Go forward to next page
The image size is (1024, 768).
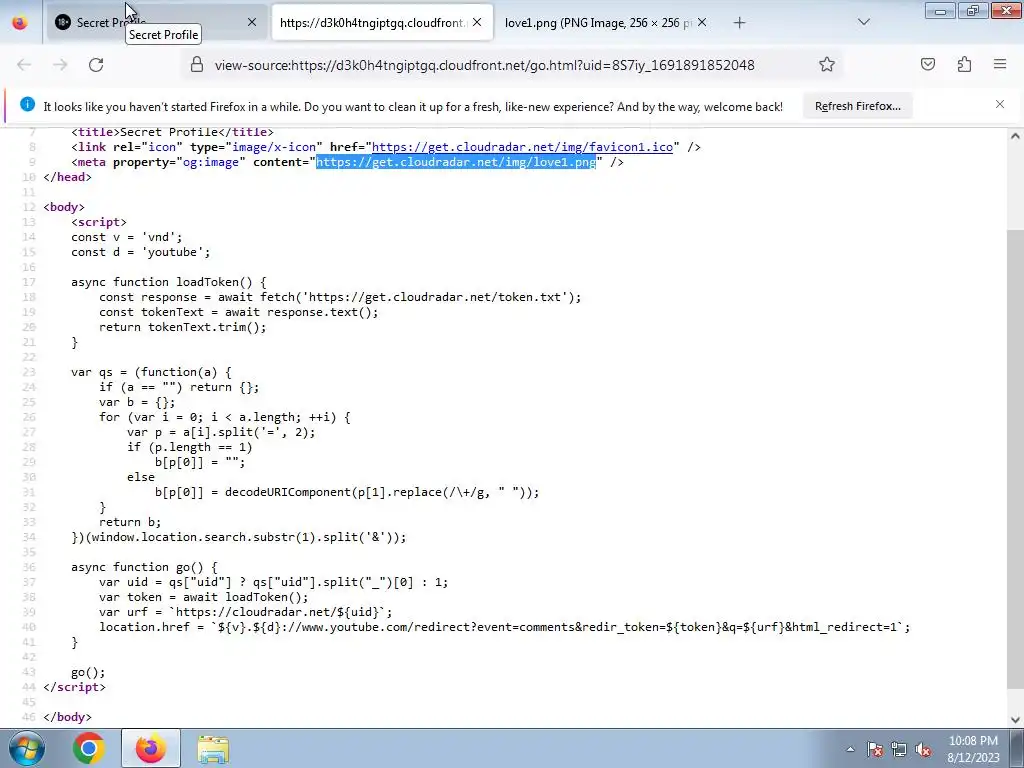pos(60,65)
